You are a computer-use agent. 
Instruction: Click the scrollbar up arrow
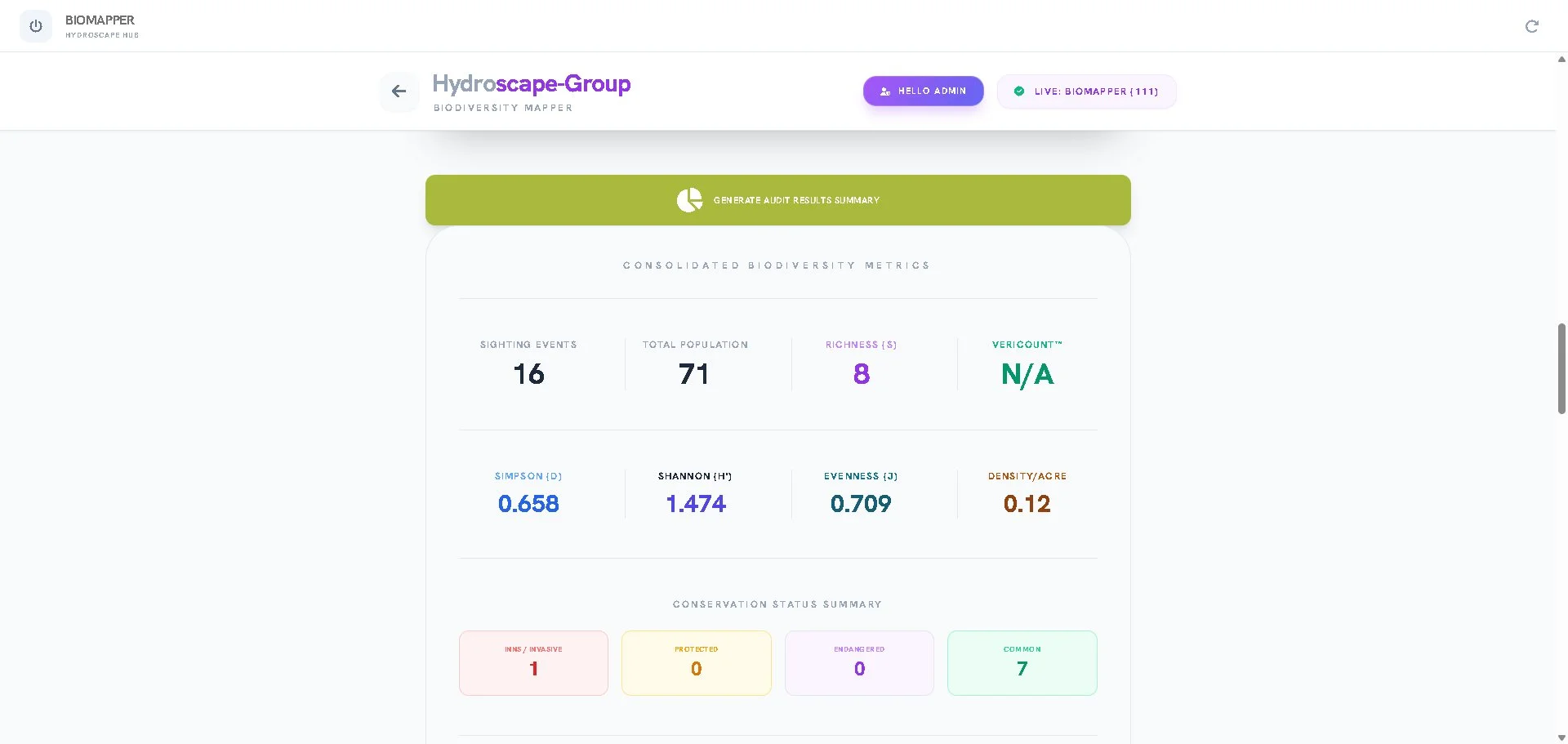(x=1561, y=60)
